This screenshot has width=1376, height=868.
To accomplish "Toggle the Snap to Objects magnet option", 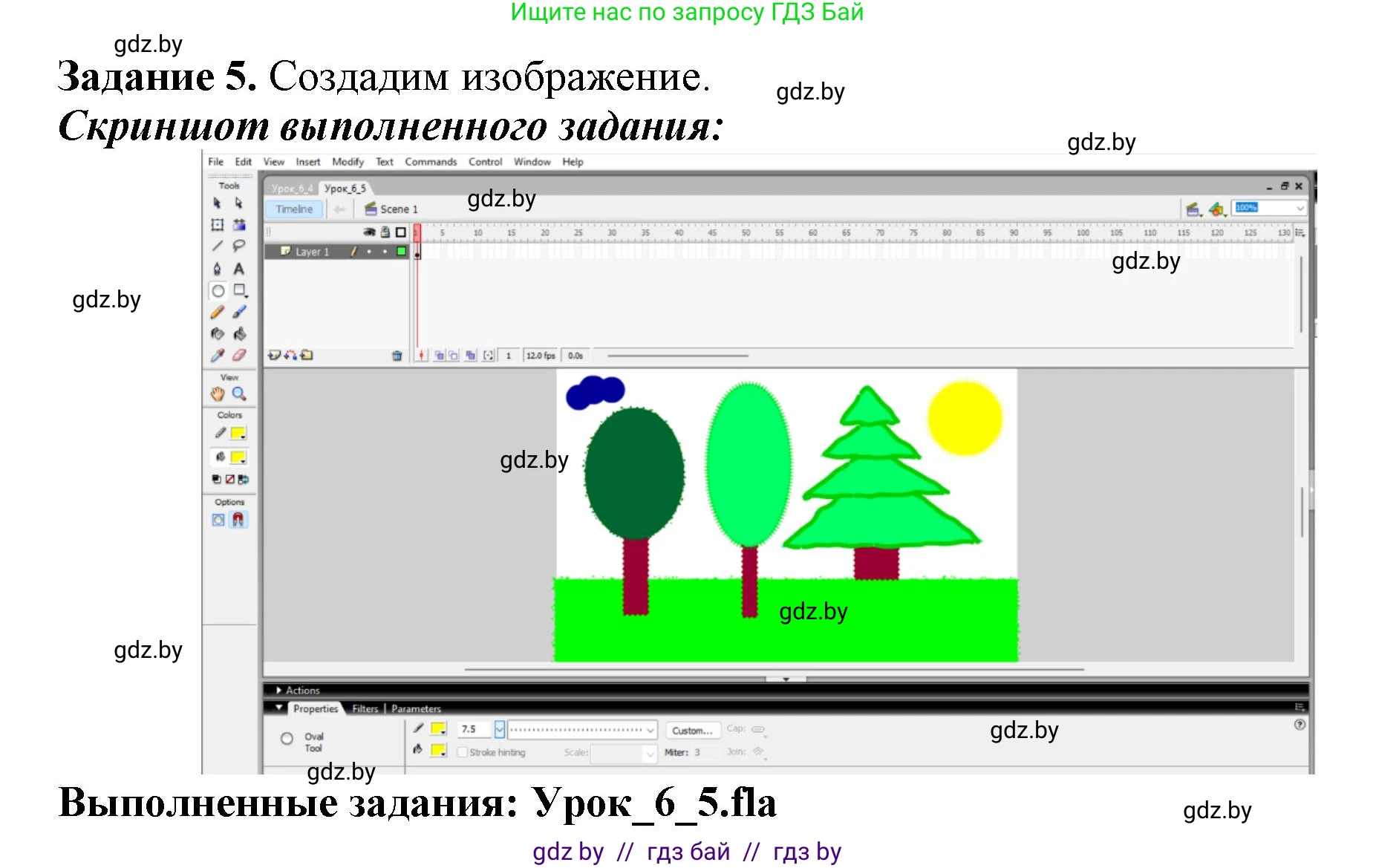I will 238,520.
